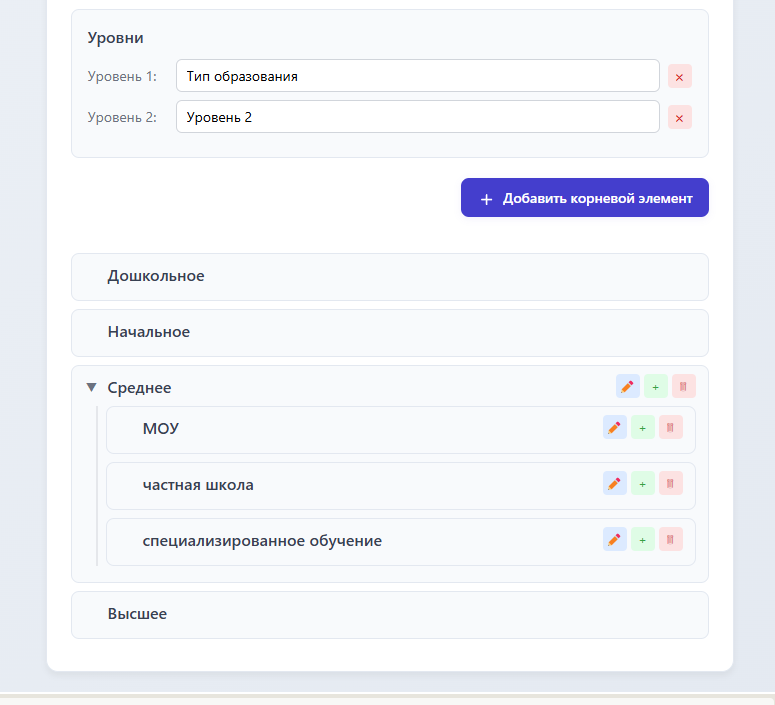Viewport: 775px width, 705px height.
Task: Delete the Среднее element via trash icon
Action: click(684, 387)
